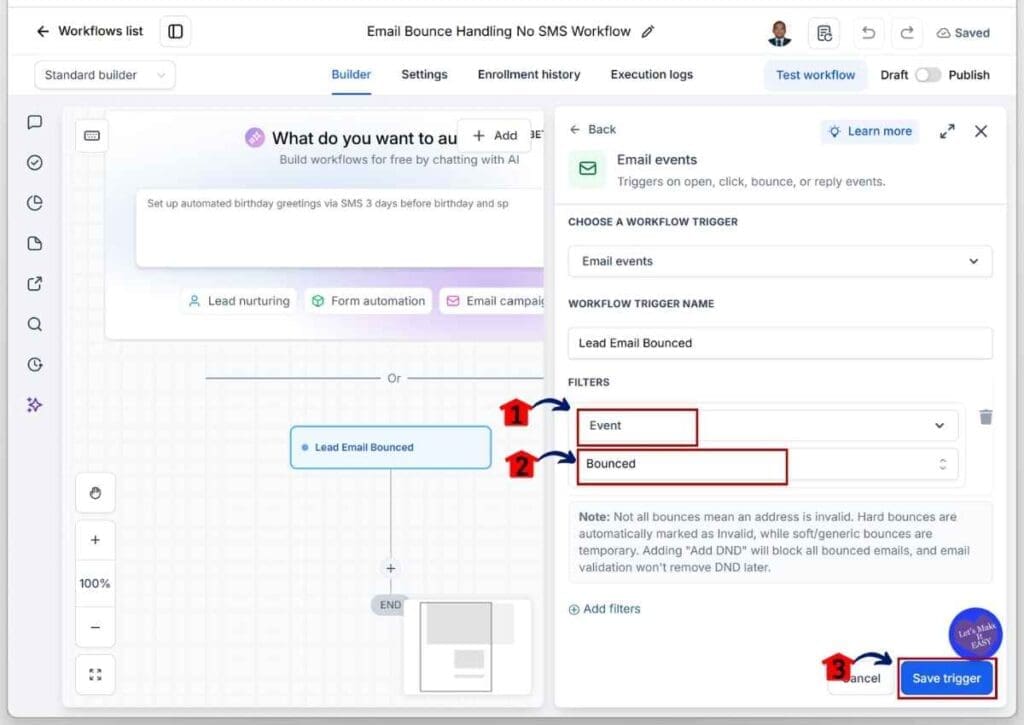Viewport: 1024px width, 725px height.
Task: Open the Enrollment history tab
Action: point(529,74)
